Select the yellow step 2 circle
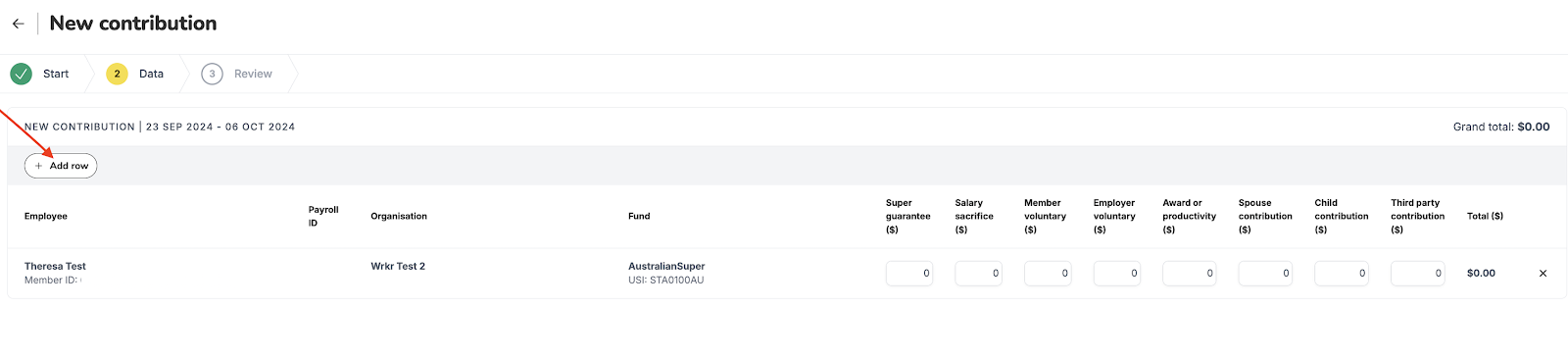 [117, 74]
